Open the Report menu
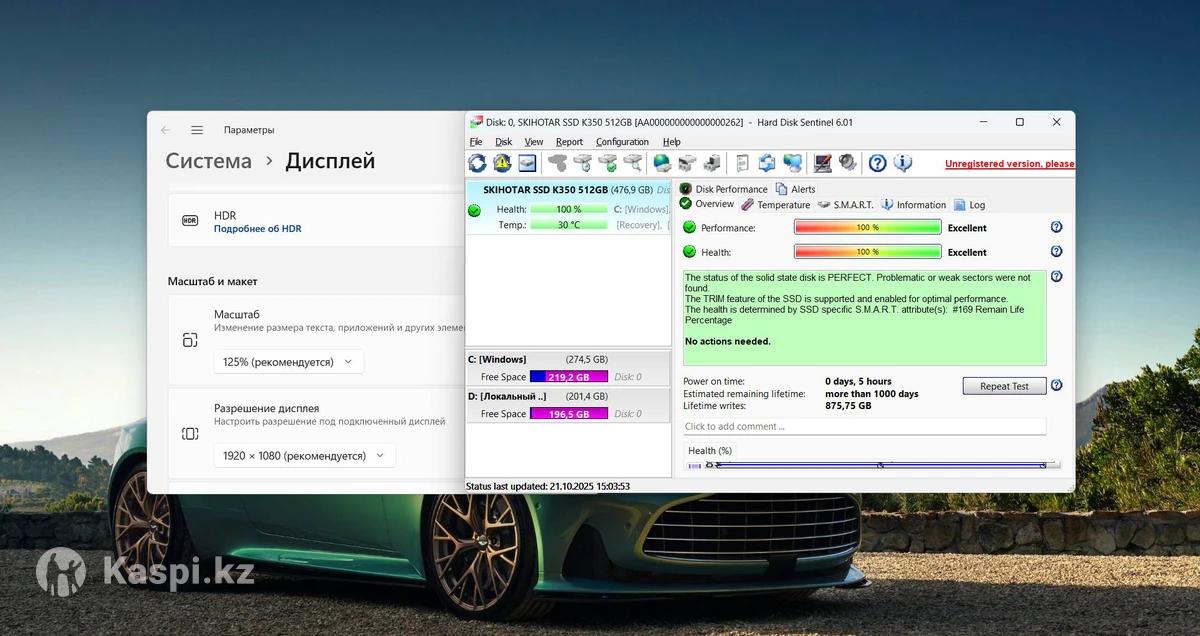 pyautogui.click(x=569, y=142)
